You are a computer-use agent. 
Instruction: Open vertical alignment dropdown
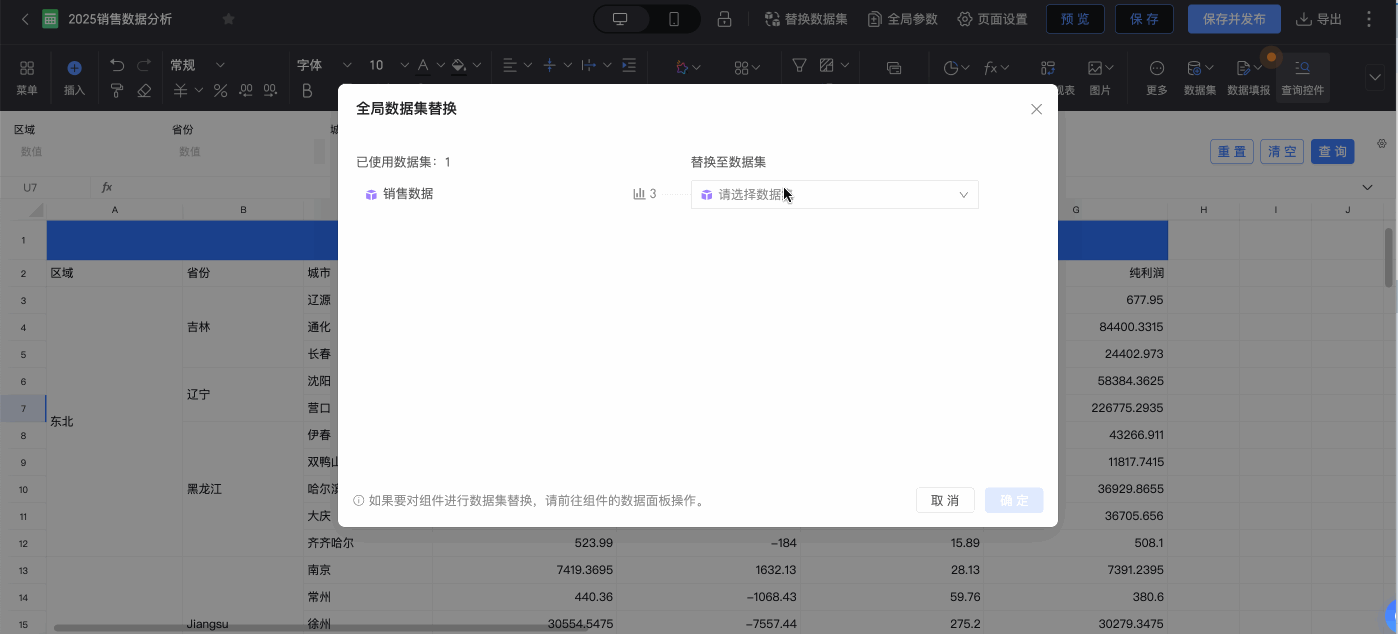tap(556, 65)
